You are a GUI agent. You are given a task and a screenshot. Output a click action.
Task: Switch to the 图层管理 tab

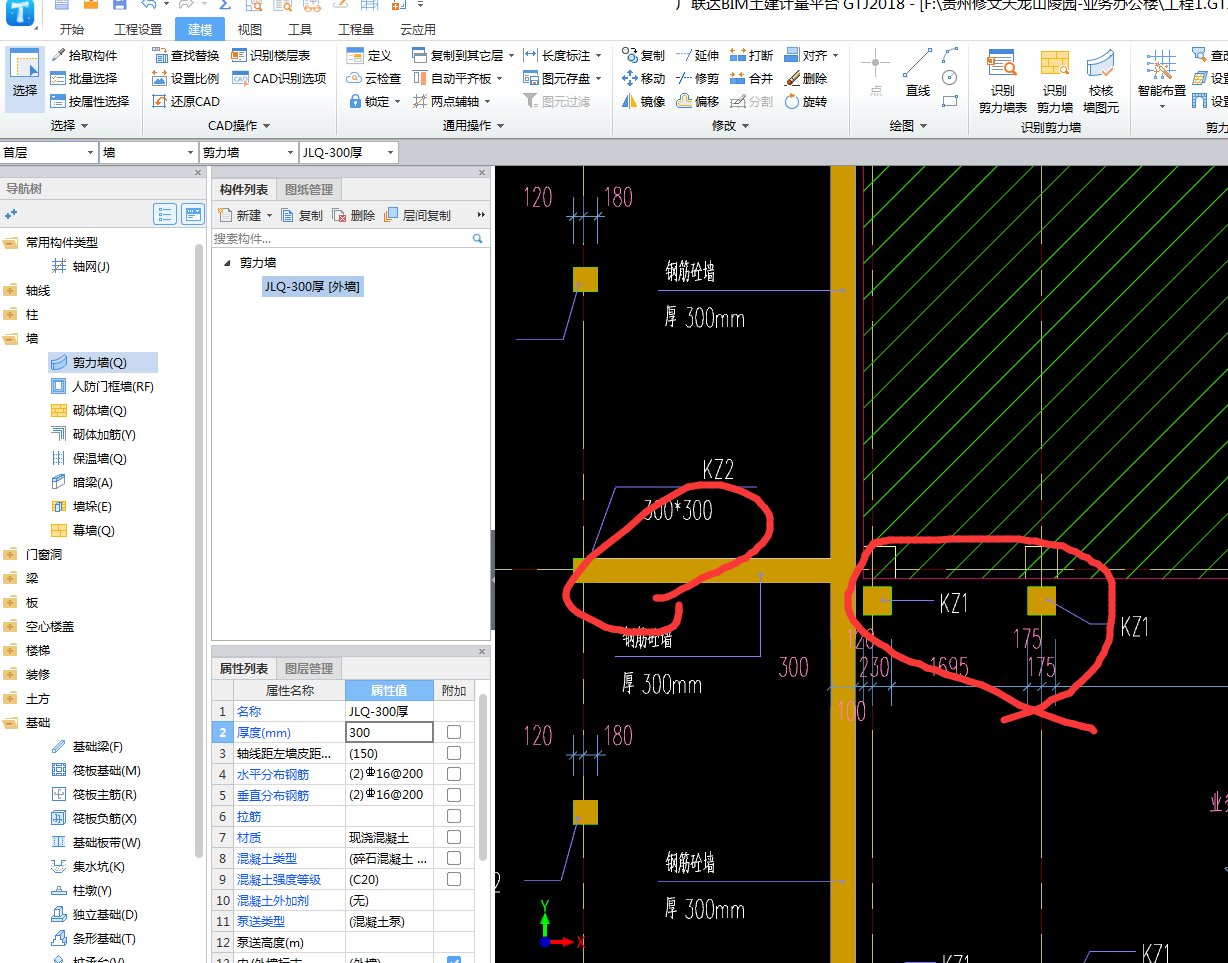coord(309,668)
